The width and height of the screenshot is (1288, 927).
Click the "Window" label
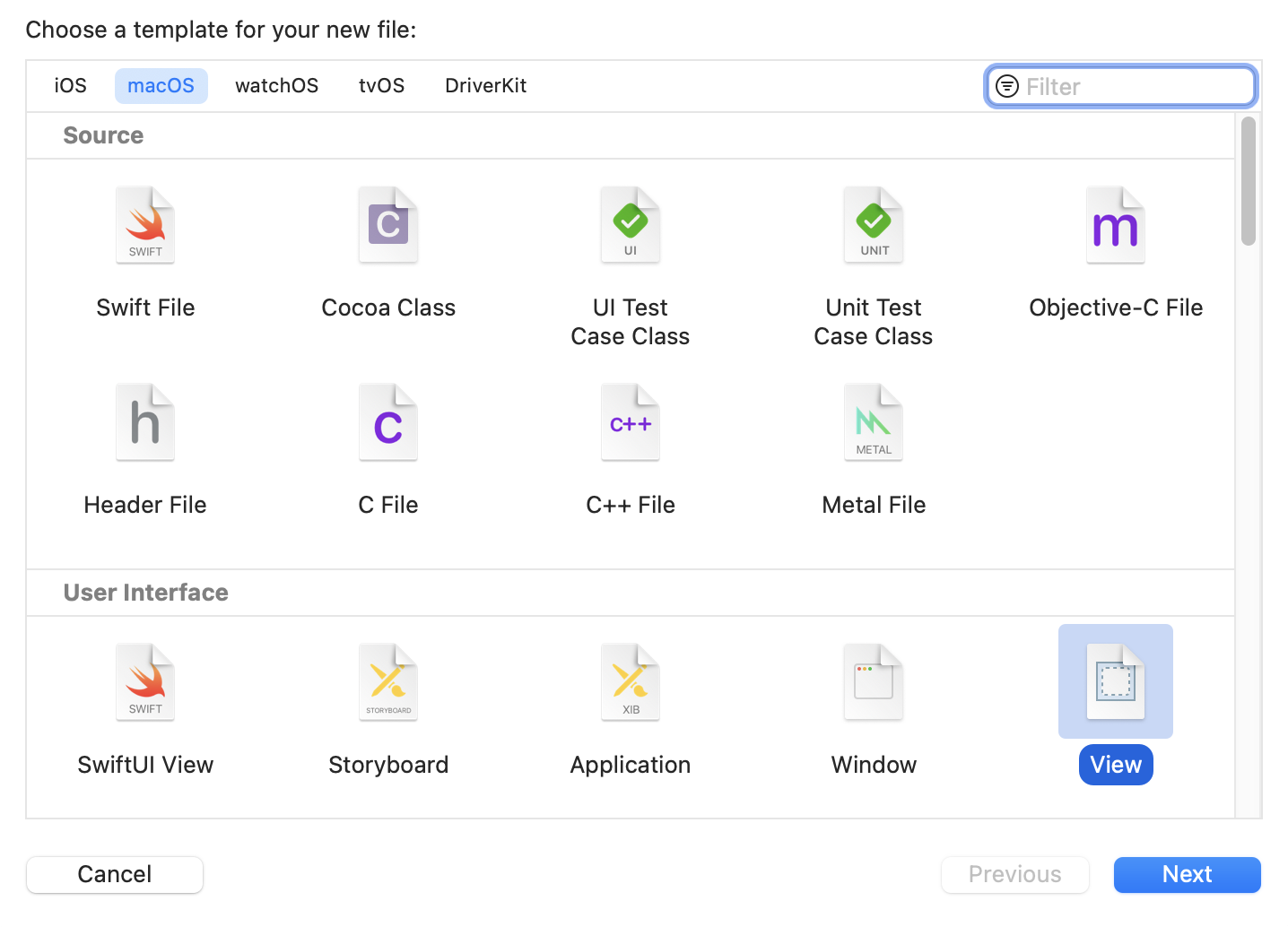coord(874,765)
